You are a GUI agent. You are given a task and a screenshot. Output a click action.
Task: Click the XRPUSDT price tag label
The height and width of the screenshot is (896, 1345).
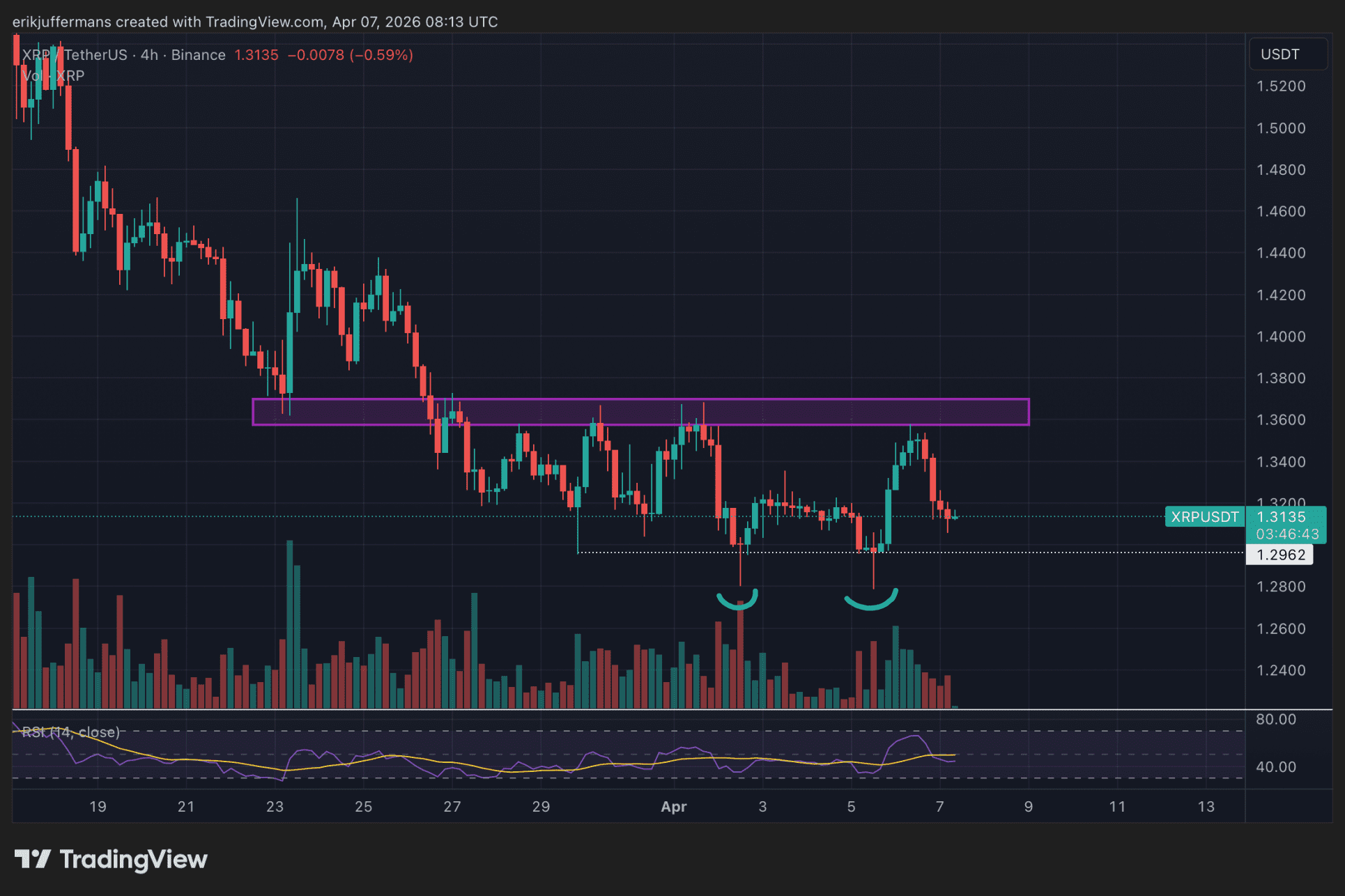[x=1204, y=517]
